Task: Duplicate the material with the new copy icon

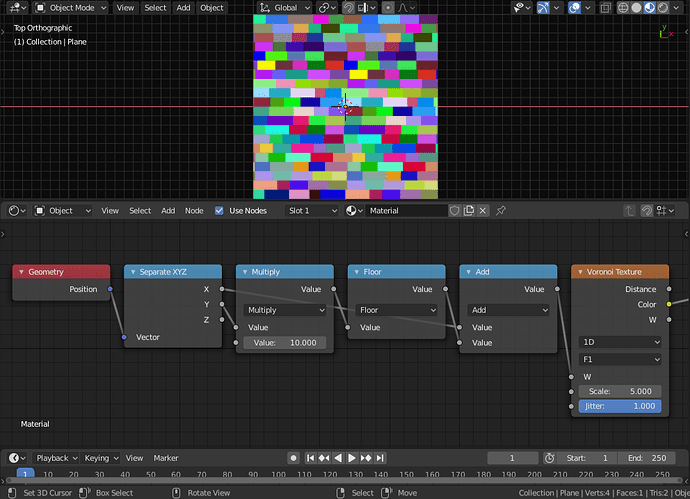Action: [x=469, y=211]
